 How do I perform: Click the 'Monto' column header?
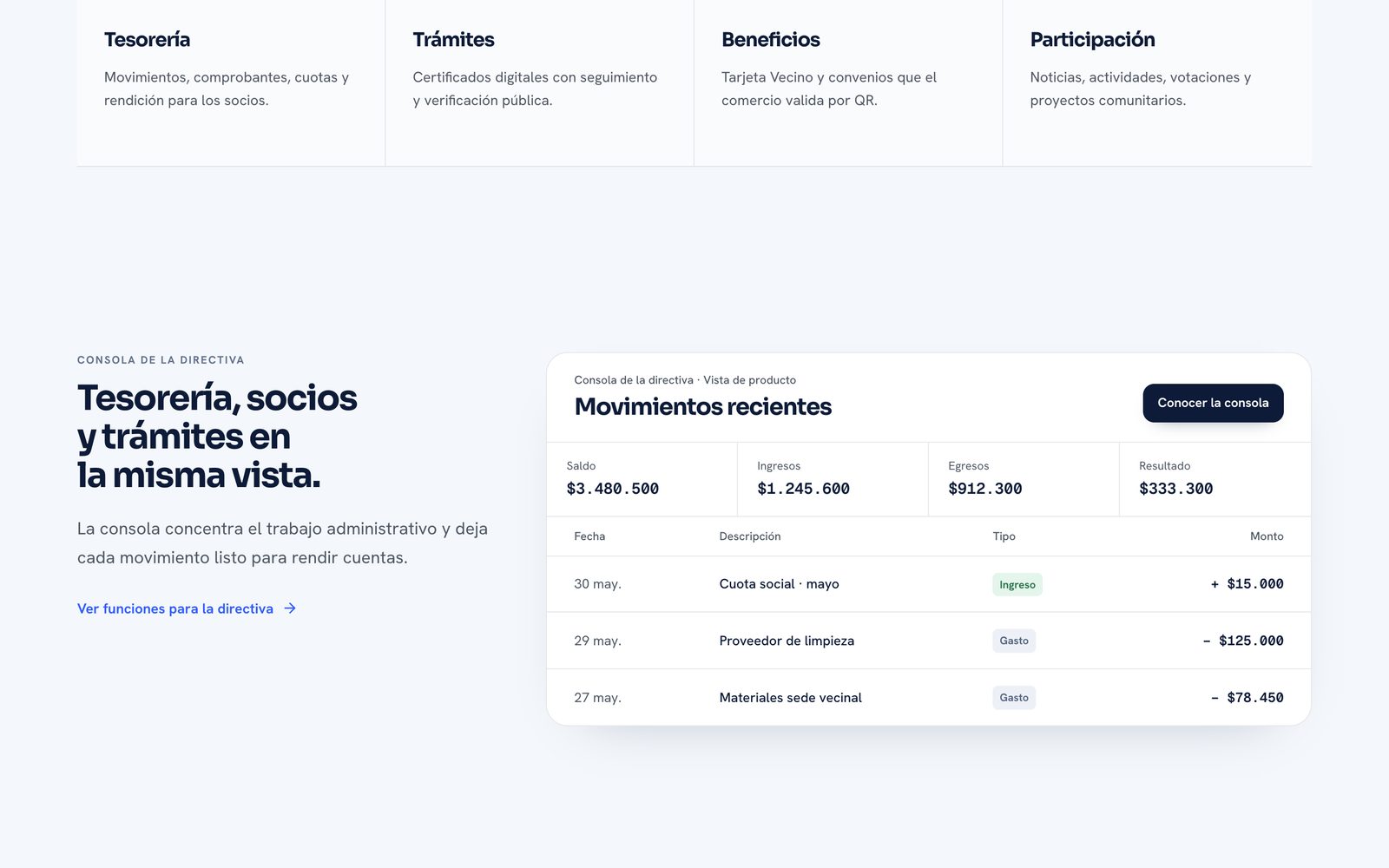(x=1267, y=536)
